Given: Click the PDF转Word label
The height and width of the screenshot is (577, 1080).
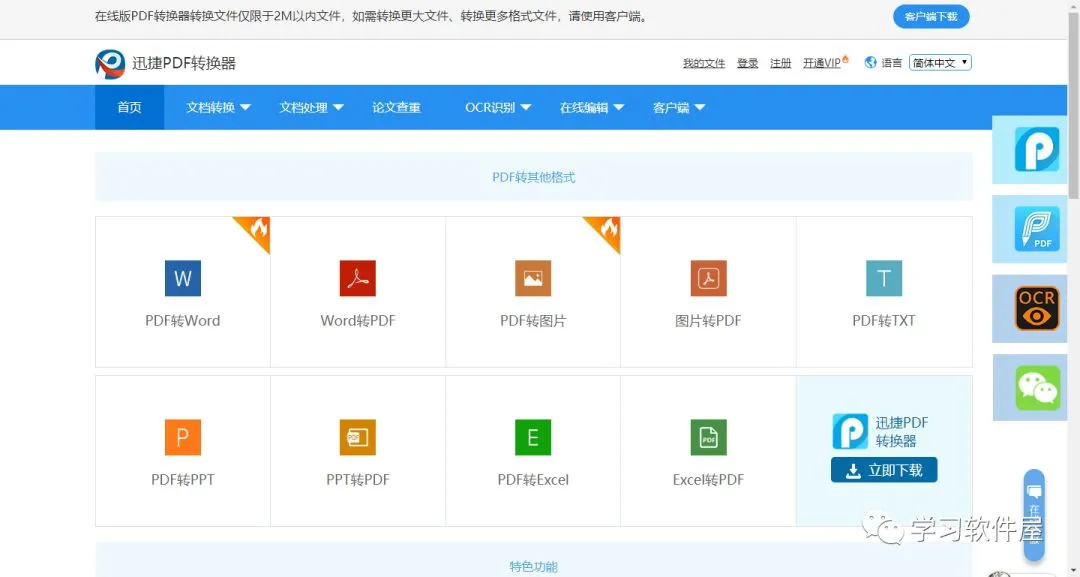Looking at the screenshot, I should 183,321.
